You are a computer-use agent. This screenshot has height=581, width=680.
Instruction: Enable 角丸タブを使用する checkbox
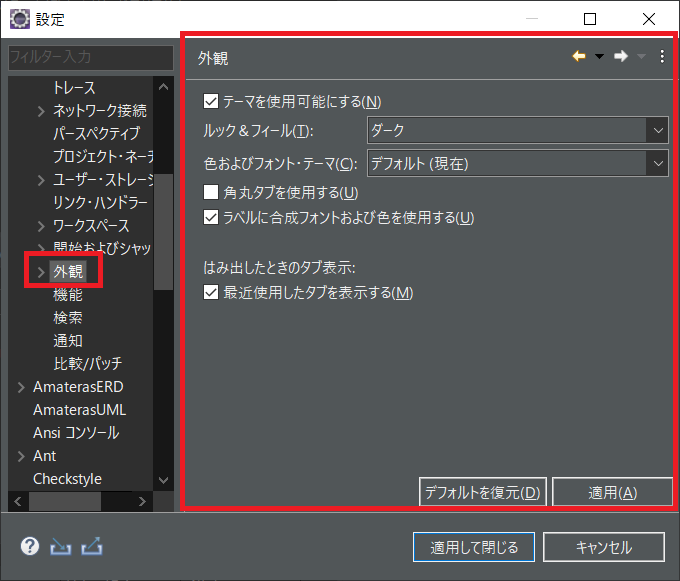point(211,192)
